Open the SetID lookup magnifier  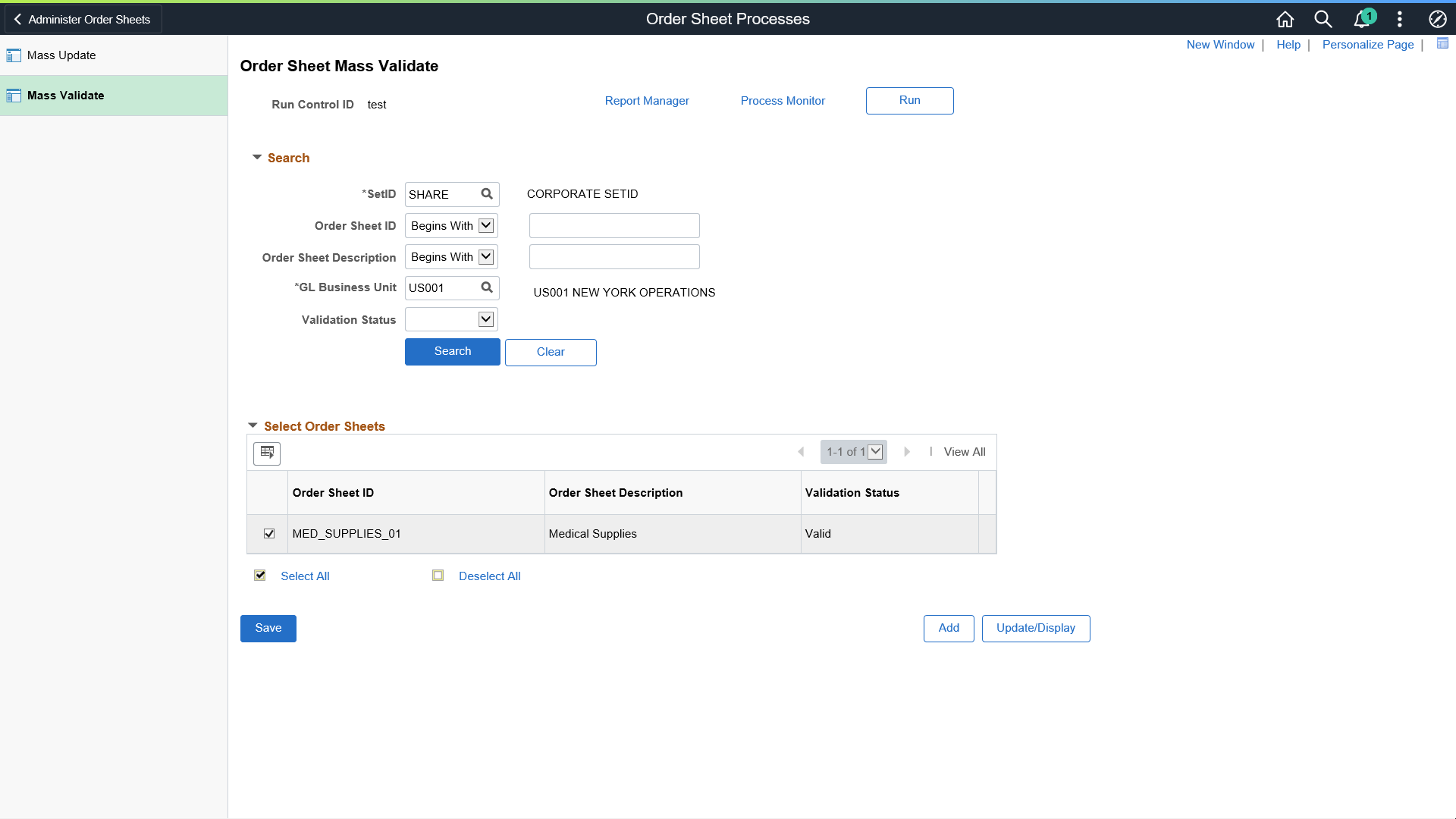(488, 194)
